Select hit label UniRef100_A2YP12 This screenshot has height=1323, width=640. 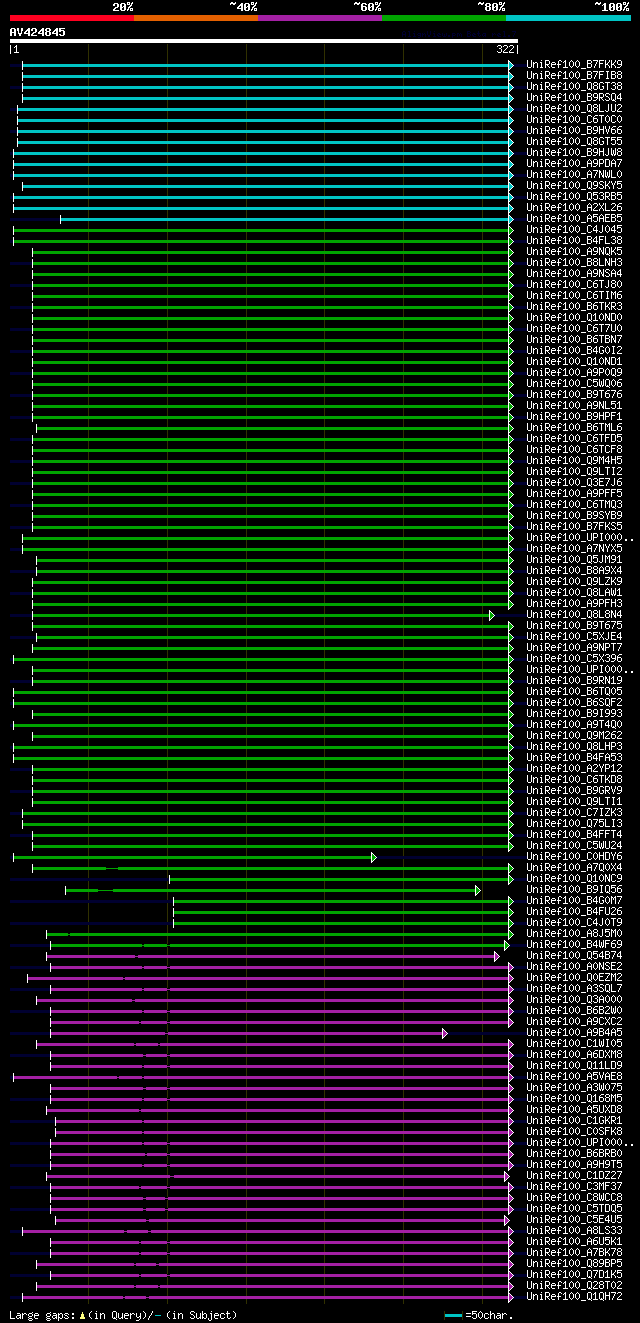tap(574, 769)
